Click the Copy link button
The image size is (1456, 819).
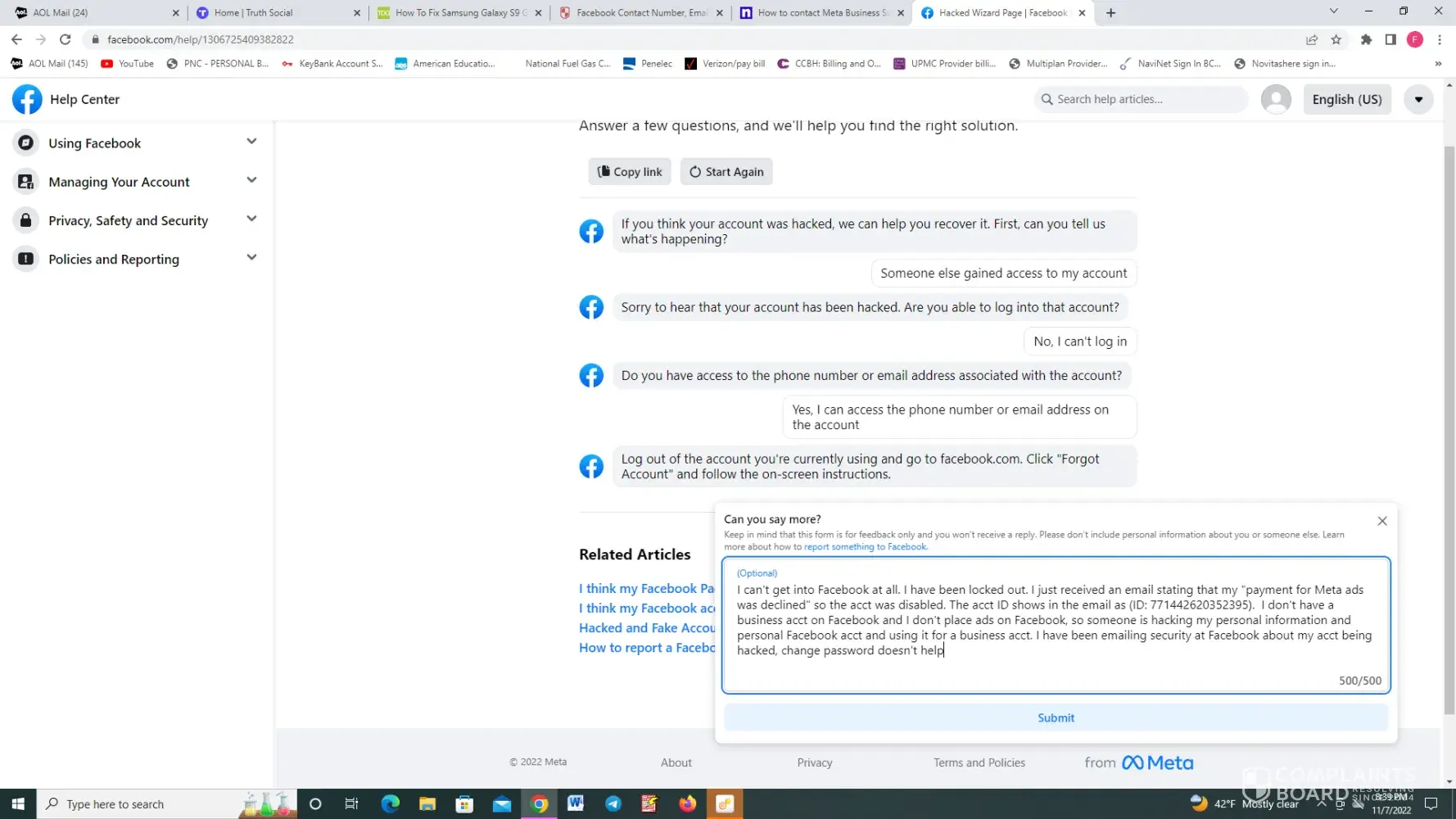tap(630, 171)
